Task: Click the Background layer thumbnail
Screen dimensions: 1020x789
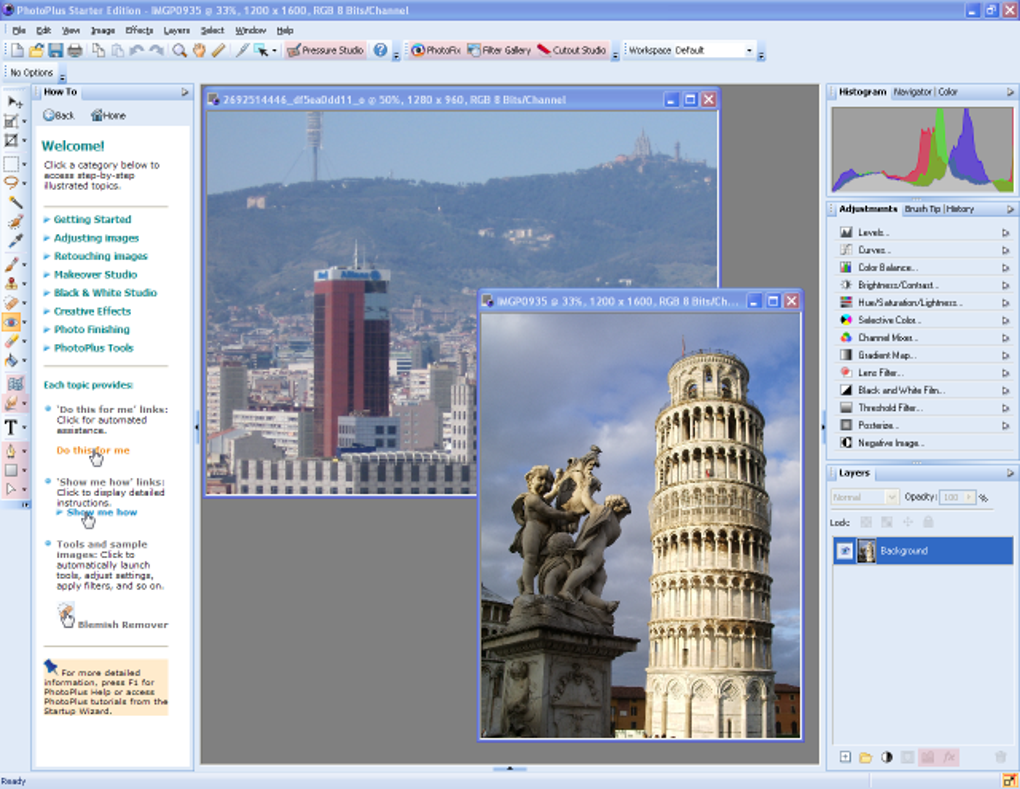Action: click(866, 551)
